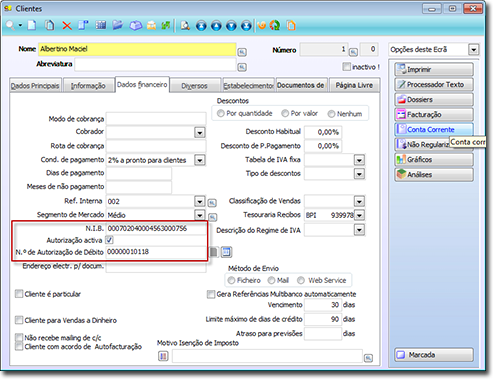Open Segmento de Mercado dropdown
This screenshot has width=496, height=383.
[200, 215]
